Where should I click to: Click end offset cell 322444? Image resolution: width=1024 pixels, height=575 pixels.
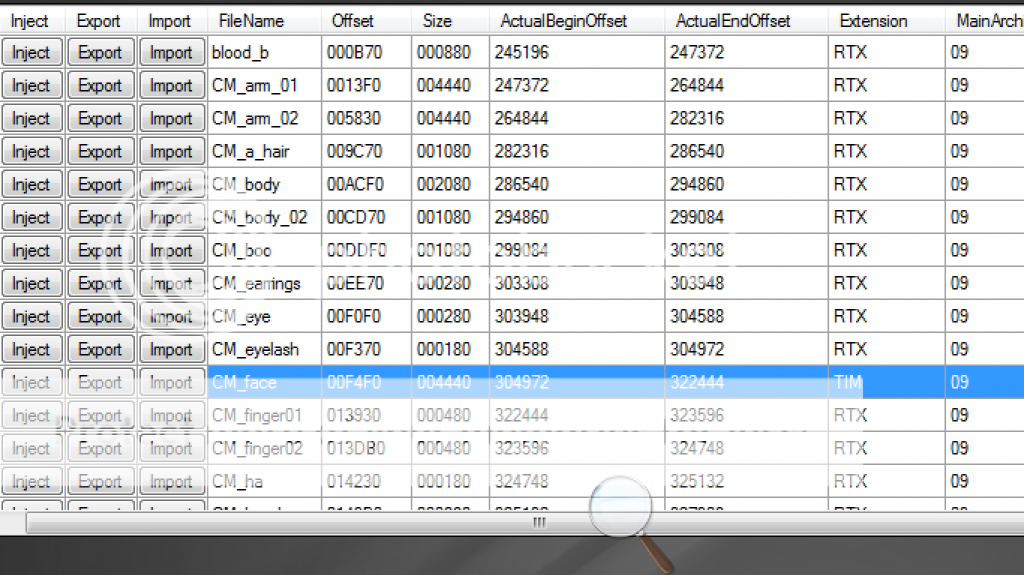pos(746,382)
